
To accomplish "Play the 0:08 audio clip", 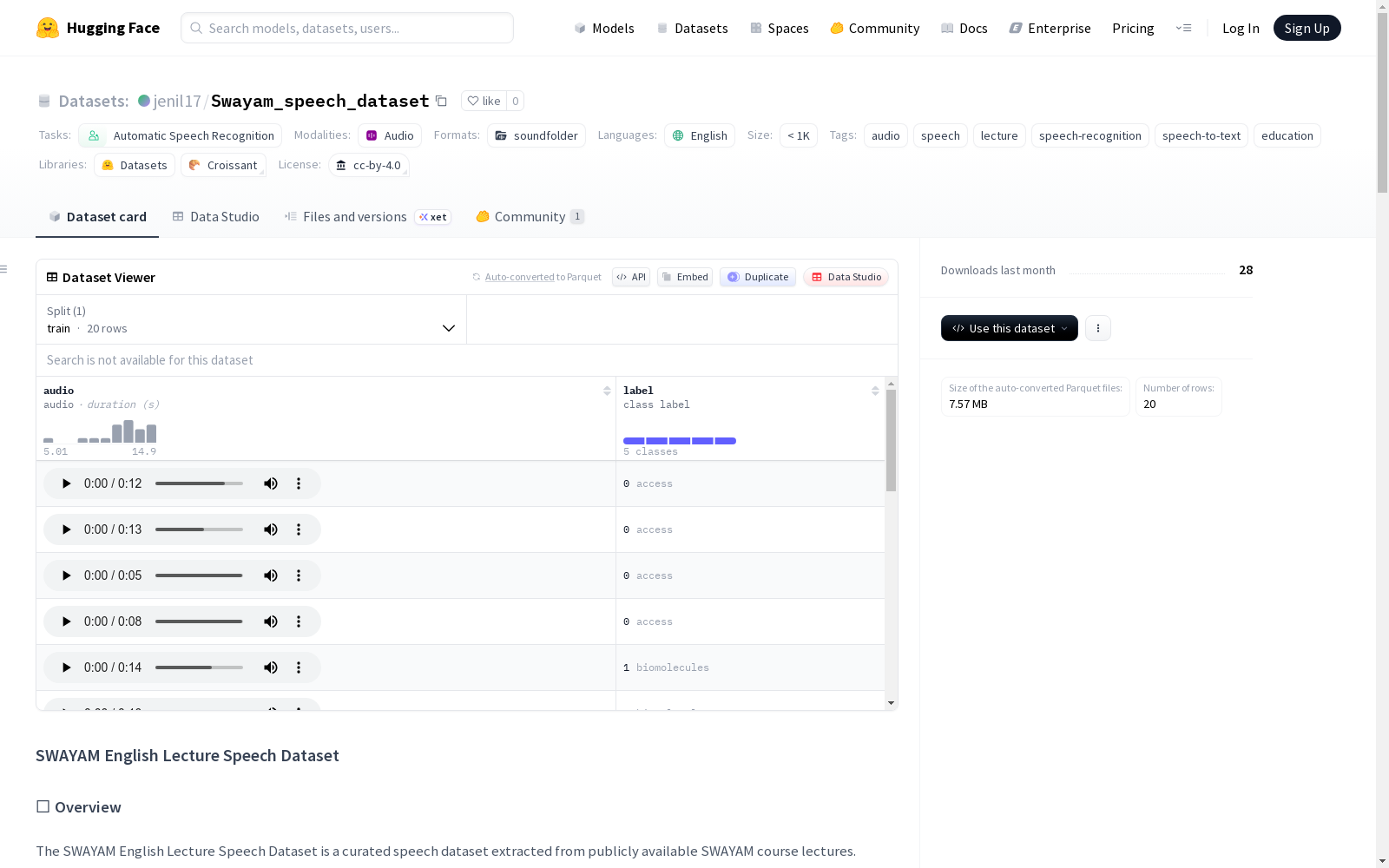I will point(66,621).
